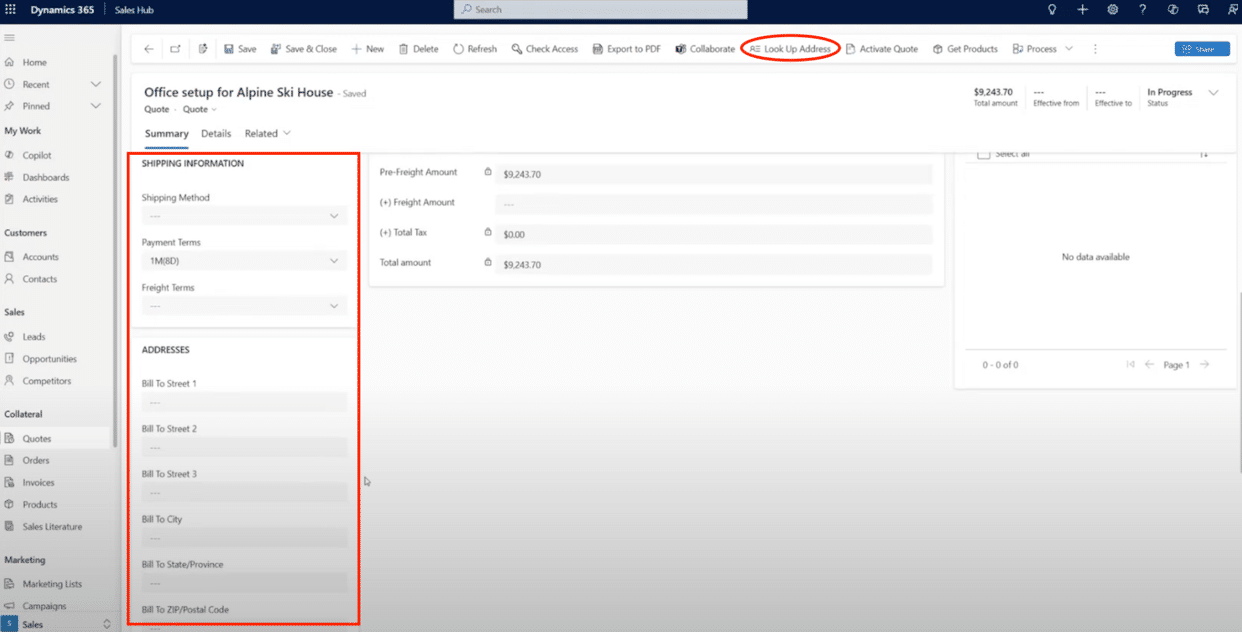
Task: Click Activate Quote in command bar
Action: point(882,49)
